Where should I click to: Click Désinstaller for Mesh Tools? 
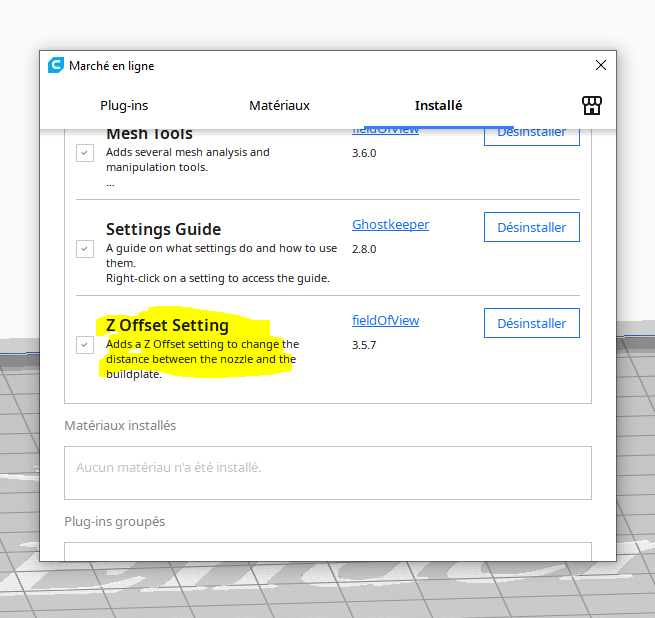(x=532, y=137)
